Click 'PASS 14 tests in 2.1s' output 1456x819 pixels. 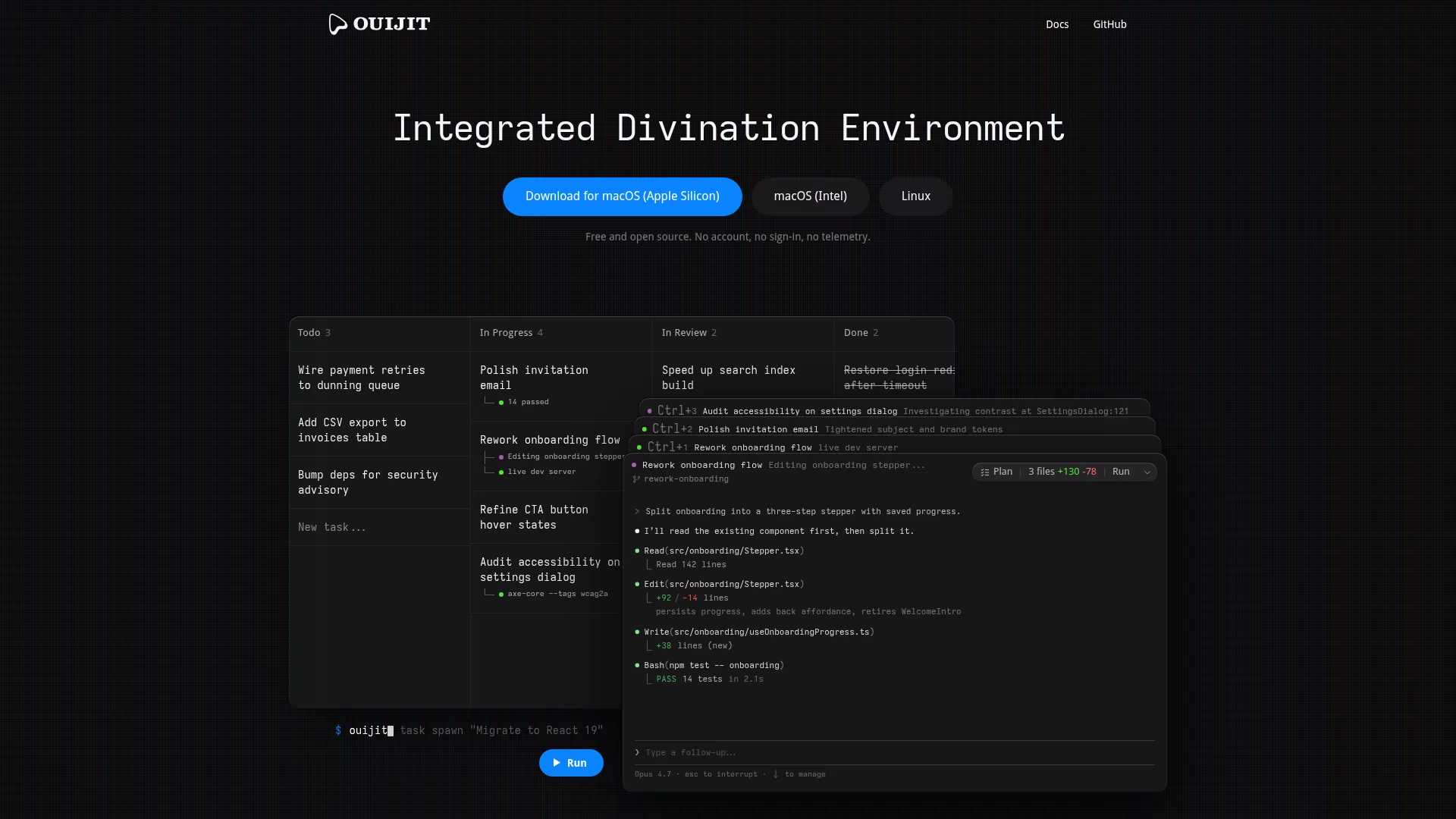(x=710, y=679)
